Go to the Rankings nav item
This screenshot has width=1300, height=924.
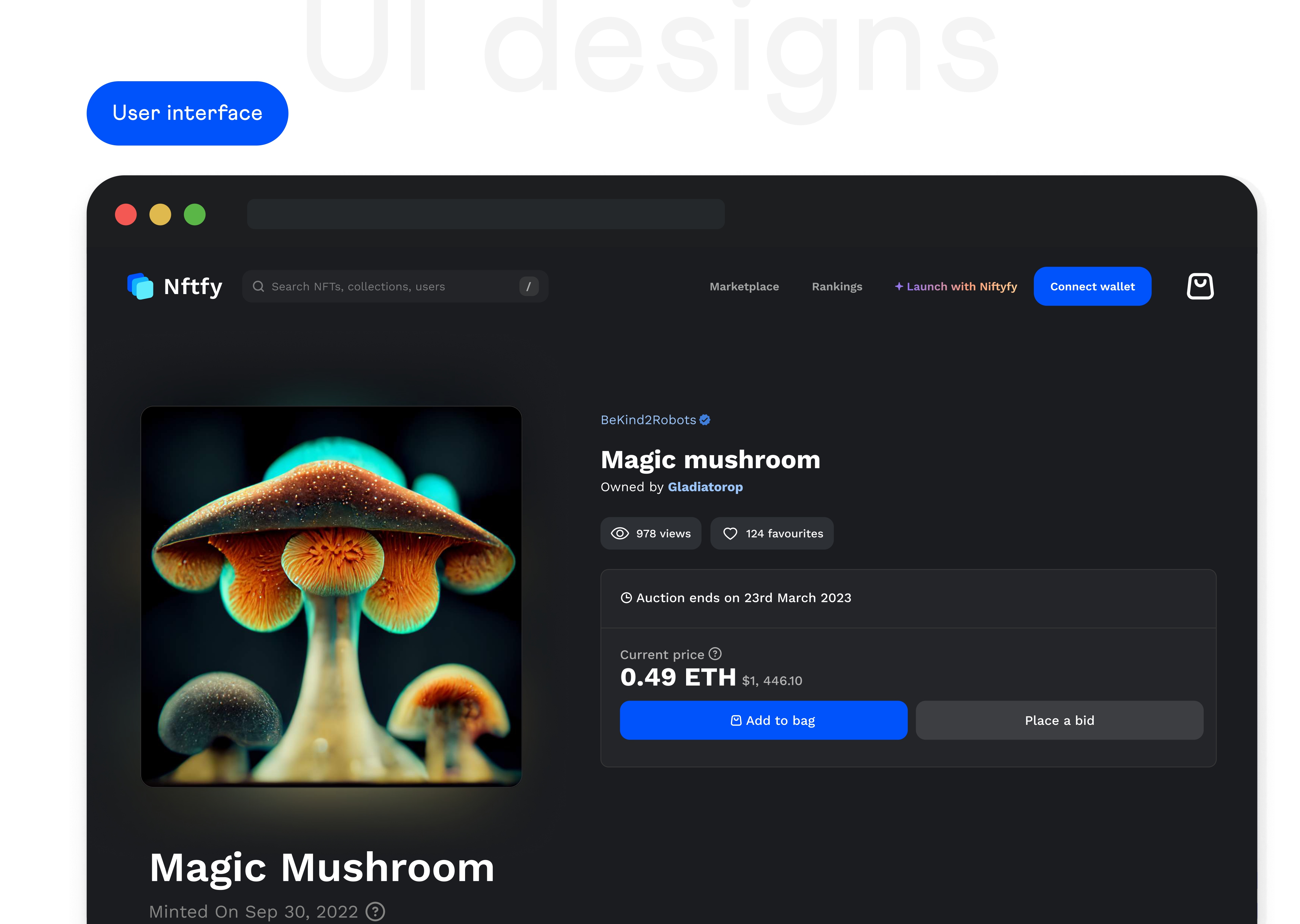tap(837, 287)
